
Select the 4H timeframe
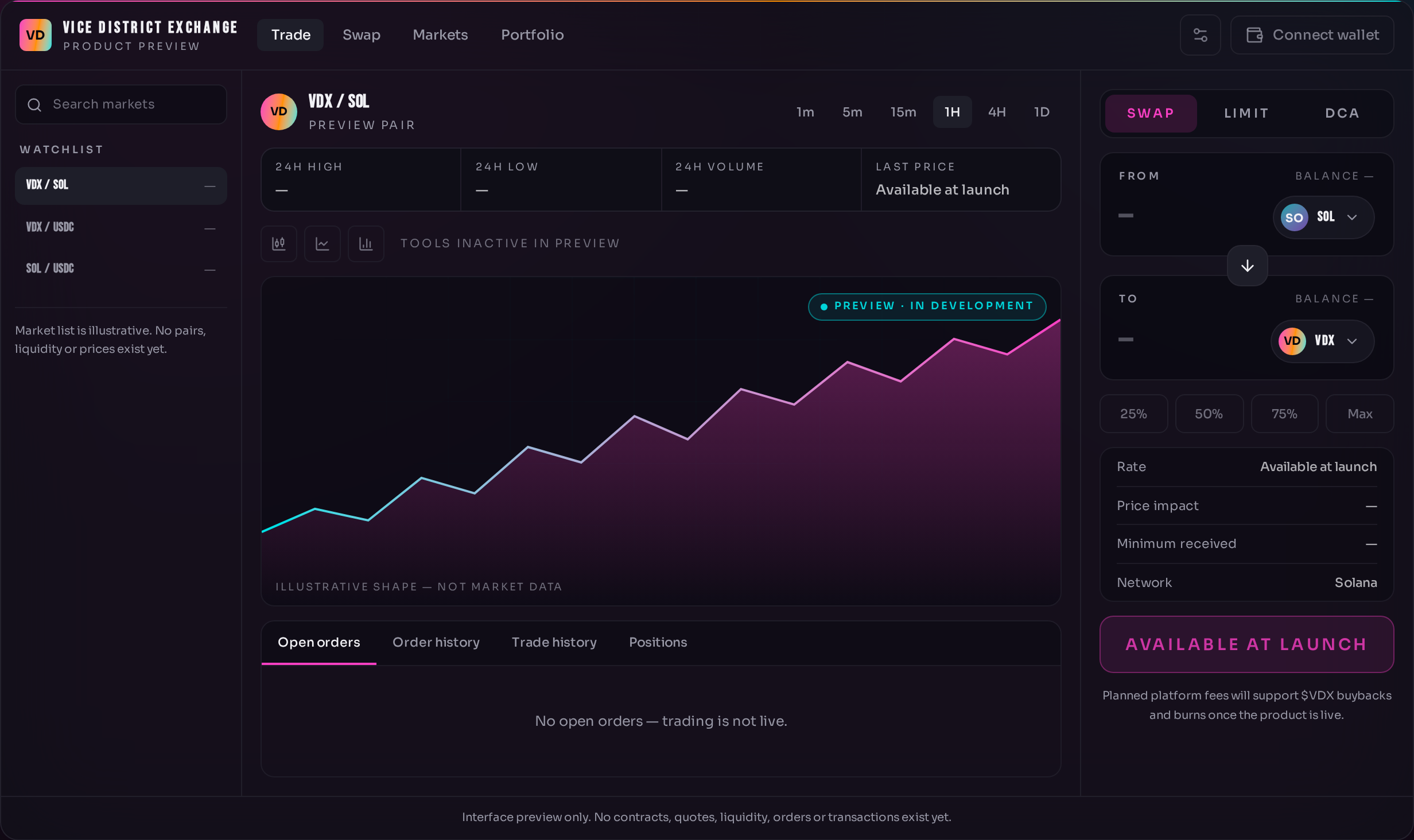[x=997, y=112]
